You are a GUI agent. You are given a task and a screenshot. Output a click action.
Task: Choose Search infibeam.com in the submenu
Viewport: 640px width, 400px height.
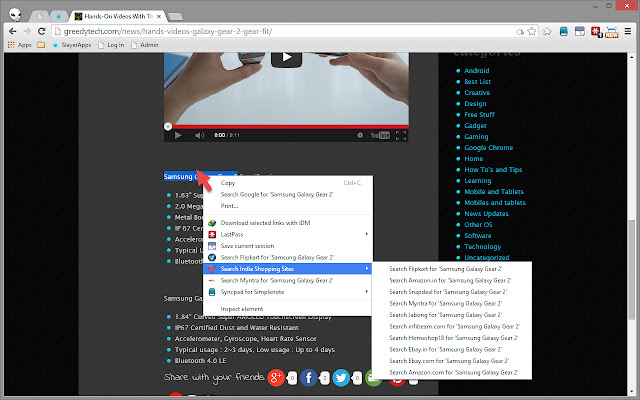tap(452, 326)
